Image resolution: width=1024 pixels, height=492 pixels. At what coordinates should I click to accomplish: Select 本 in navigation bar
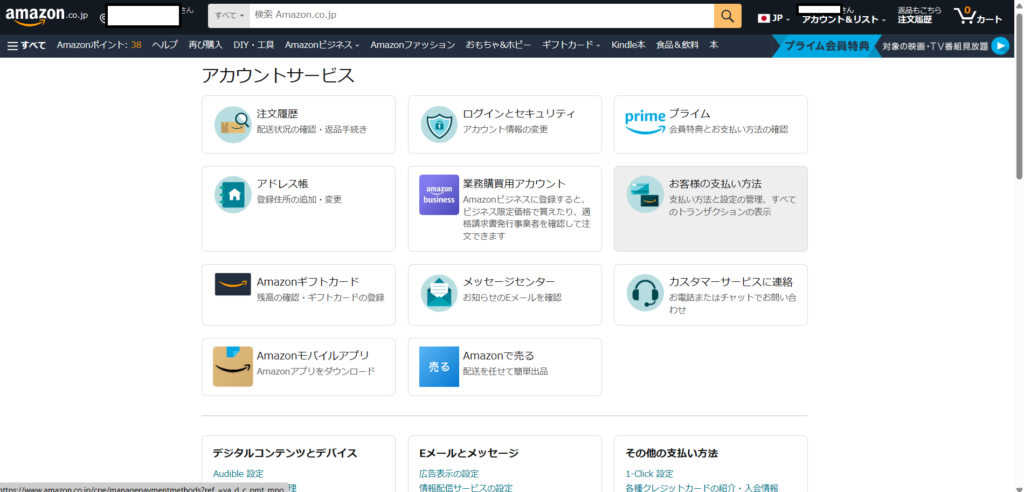[714, 45]
